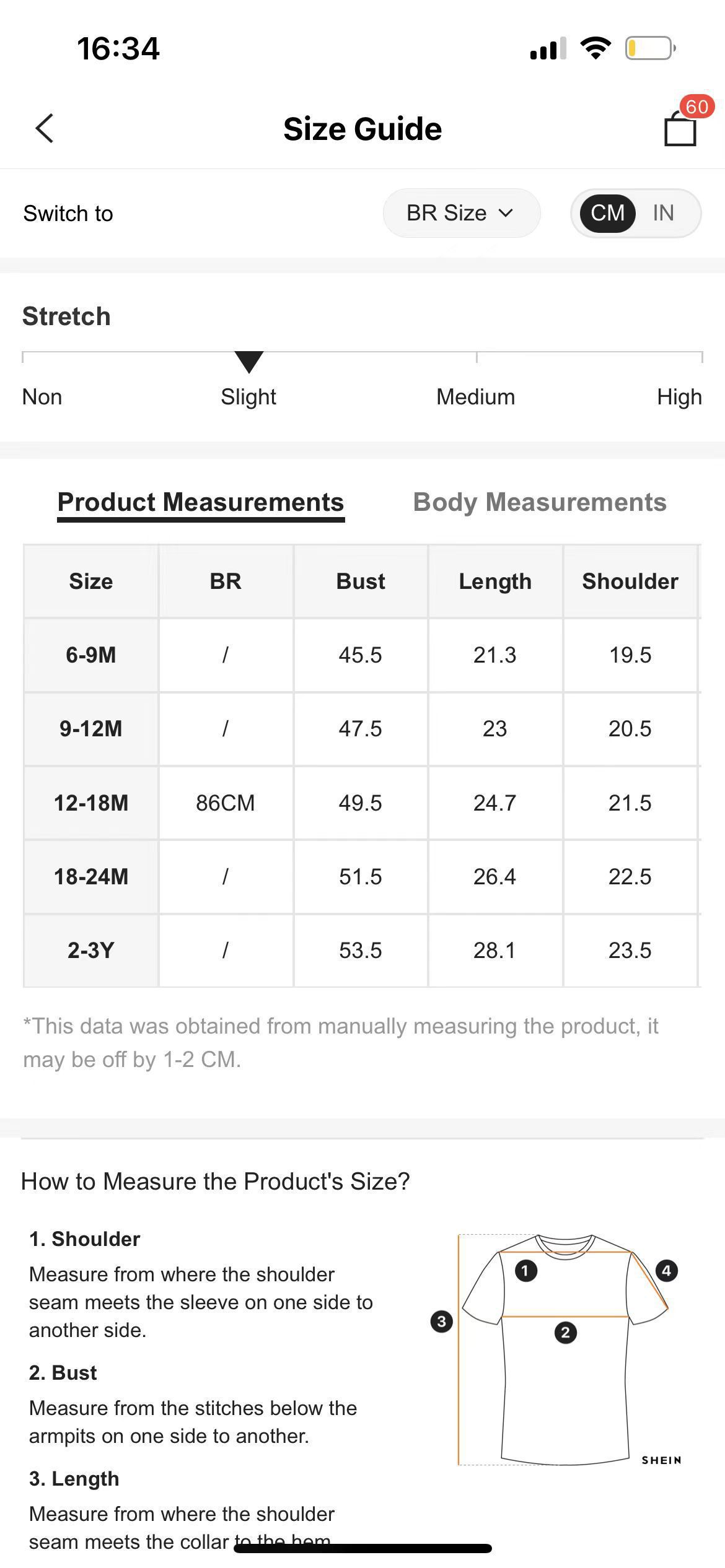Switch units to IN
The image size is (725, 1568).
[x=663, y=213]
